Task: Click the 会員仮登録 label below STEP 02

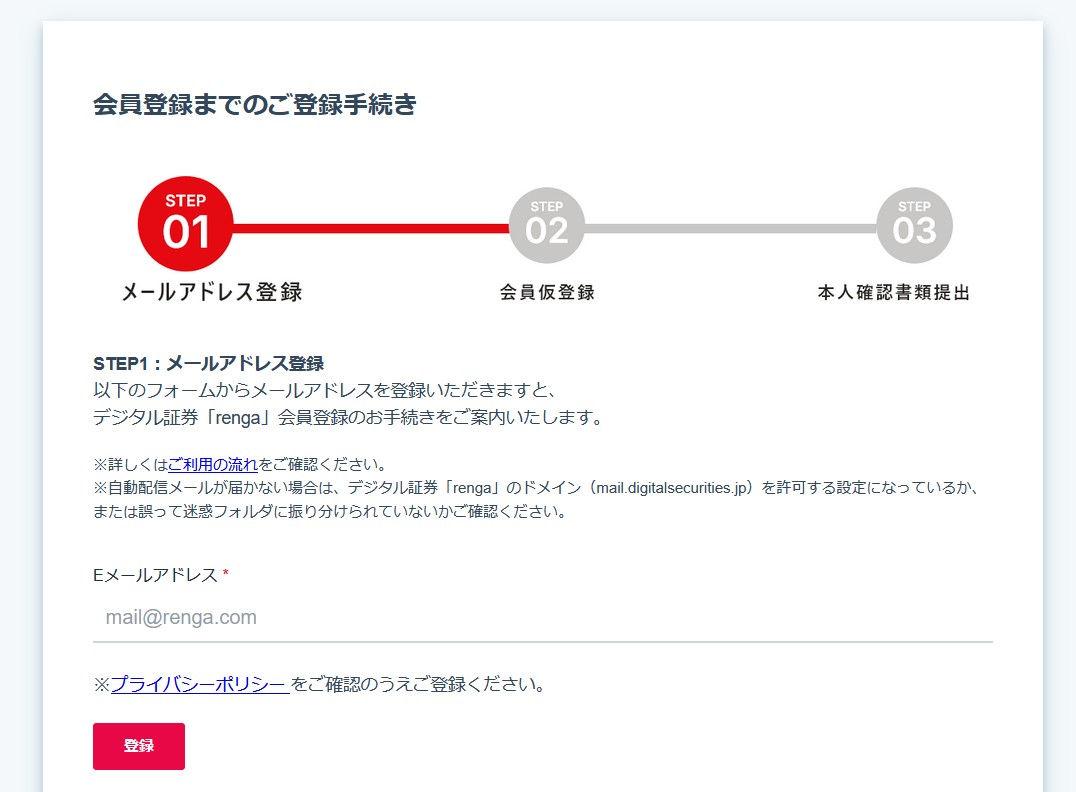Action: click(546, 289)
